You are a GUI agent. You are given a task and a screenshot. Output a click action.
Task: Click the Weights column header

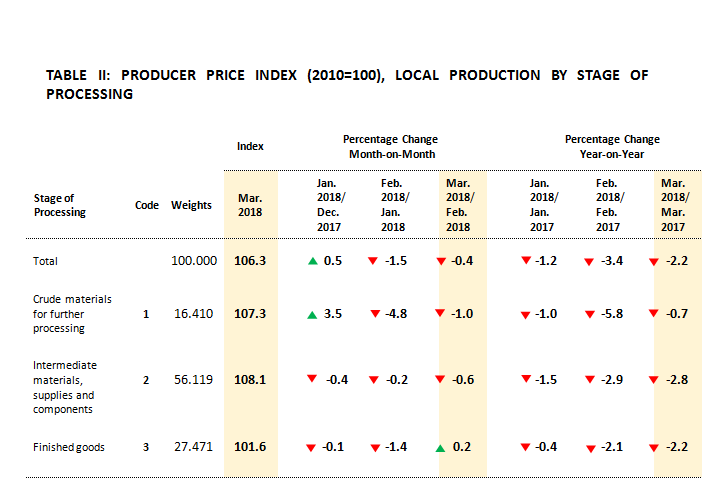click(x=191, y=205)
